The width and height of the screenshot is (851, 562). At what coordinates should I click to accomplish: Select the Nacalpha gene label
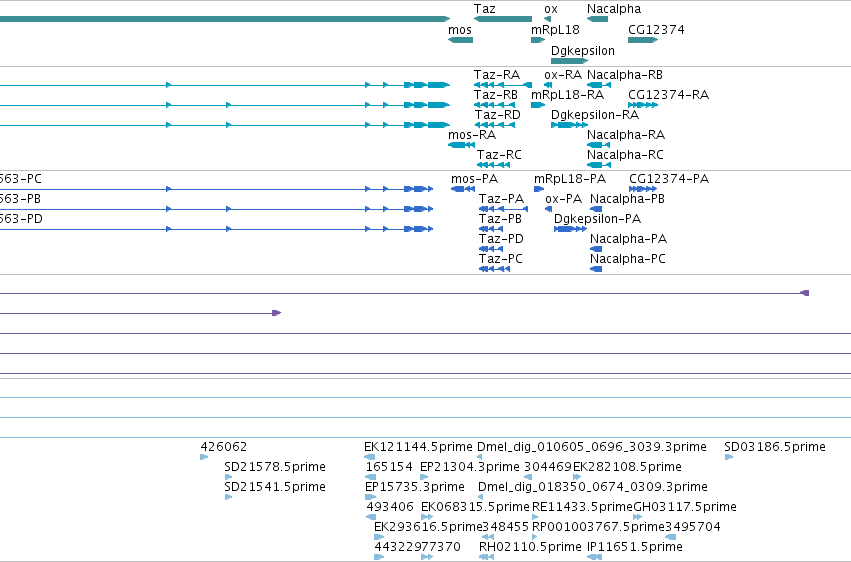614,9
